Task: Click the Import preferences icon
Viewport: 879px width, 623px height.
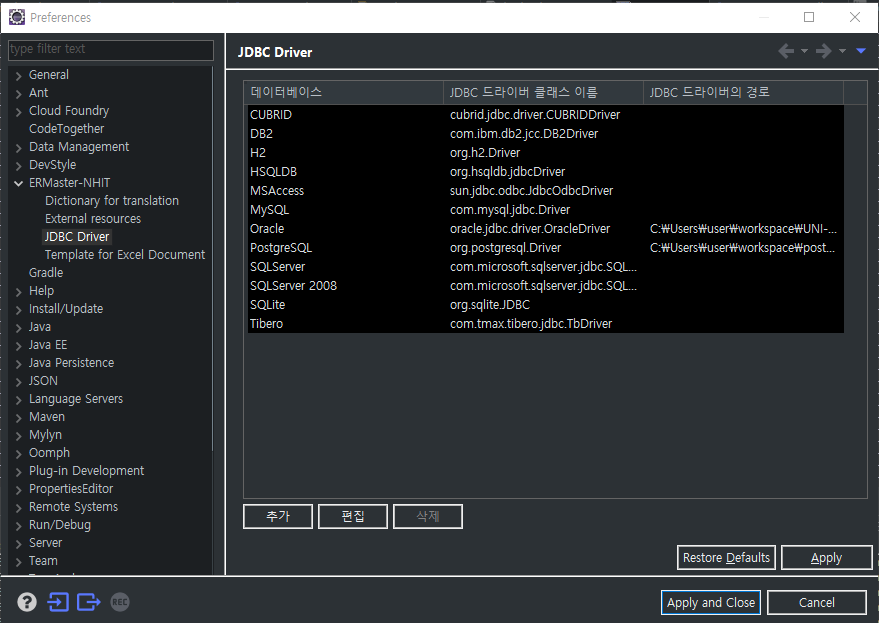Action: coord(58,602)
